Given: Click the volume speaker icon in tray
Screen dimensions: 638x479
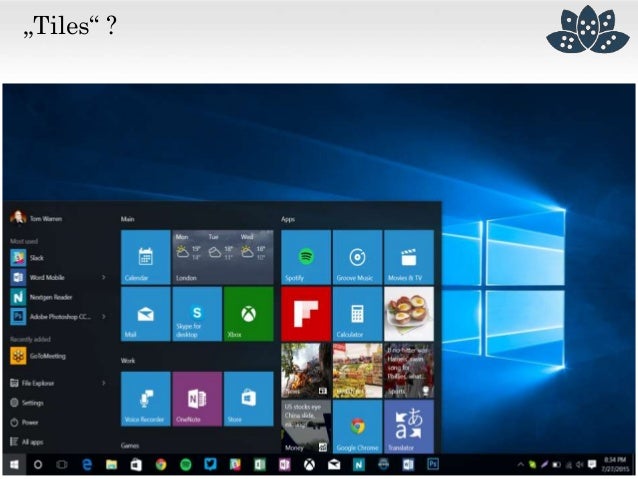Looking at the screenshot, I should pos(580,464).
